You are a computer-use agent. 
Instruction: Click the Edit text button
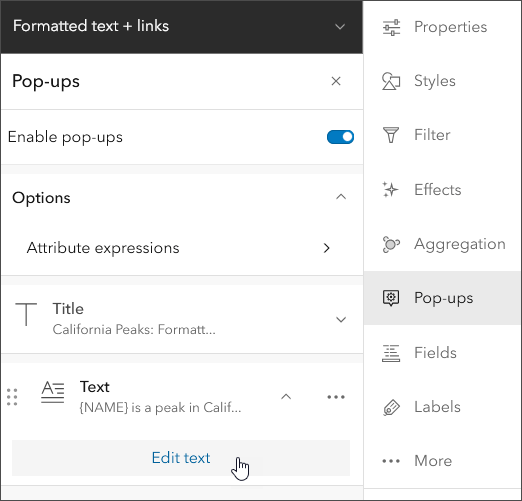point(181,458)
